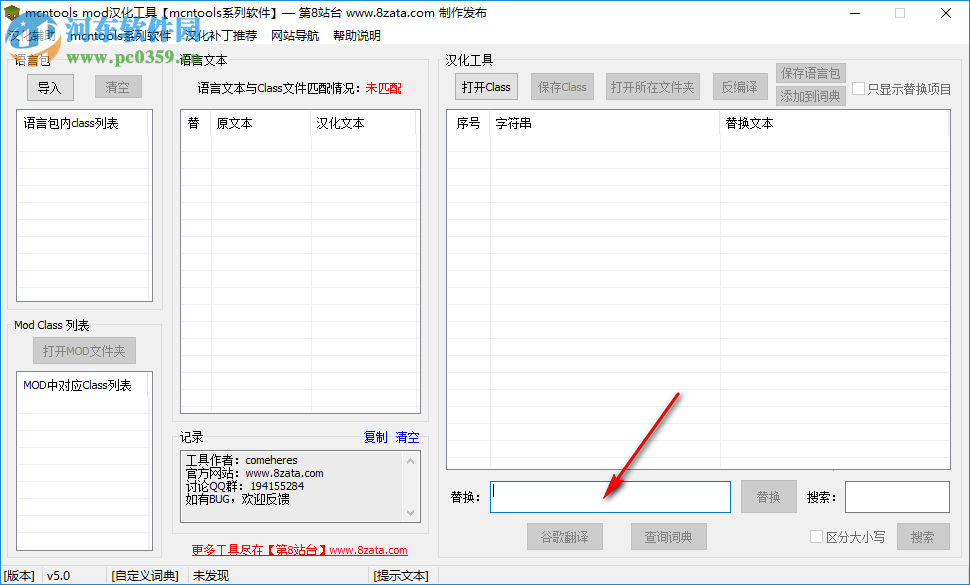
Task: Enable 只显示替换项目 checkbox
Action: (x=857, y=89)
